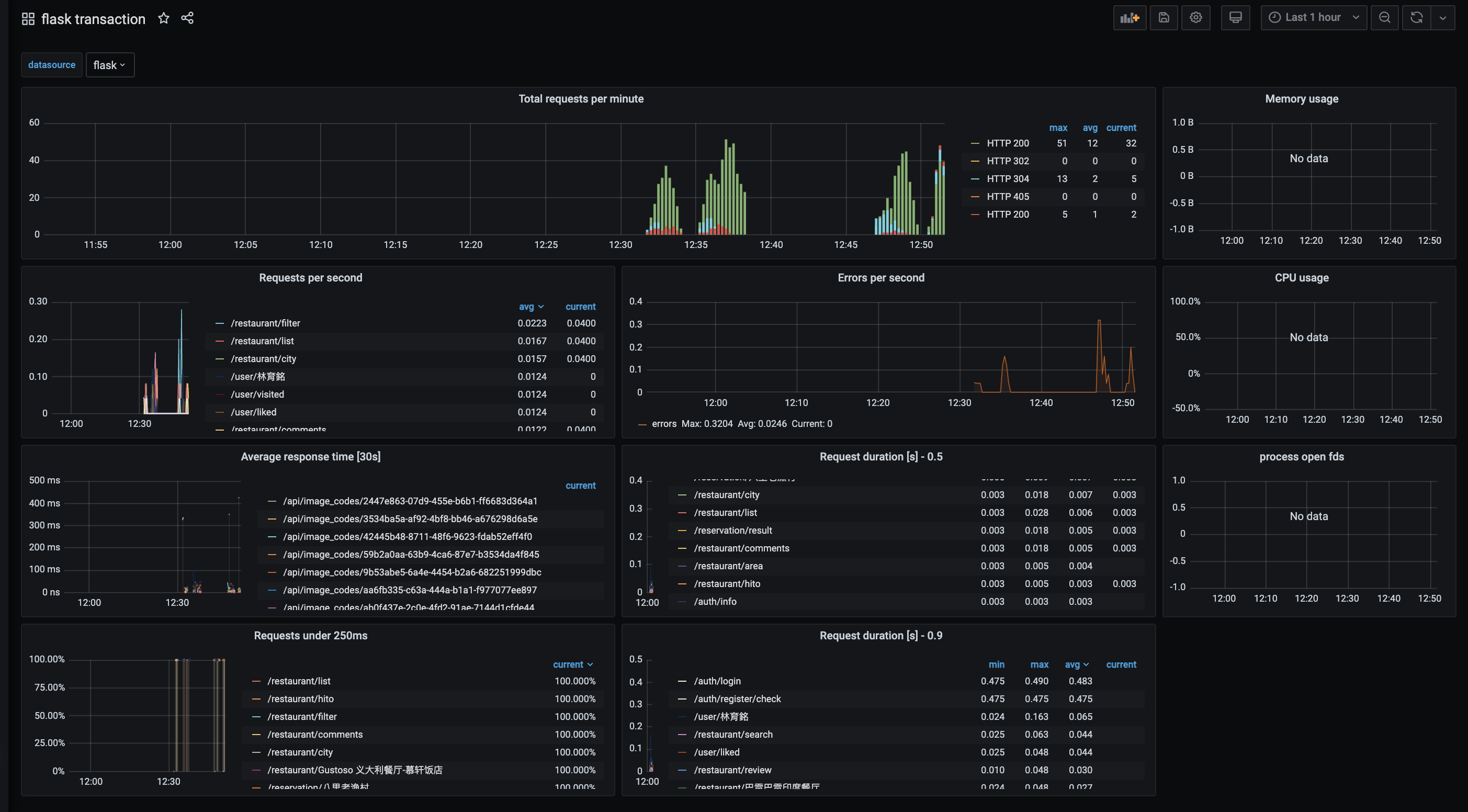
Task: Select /reservation/result in duration 0.5 legend
Action: (733, 531)
